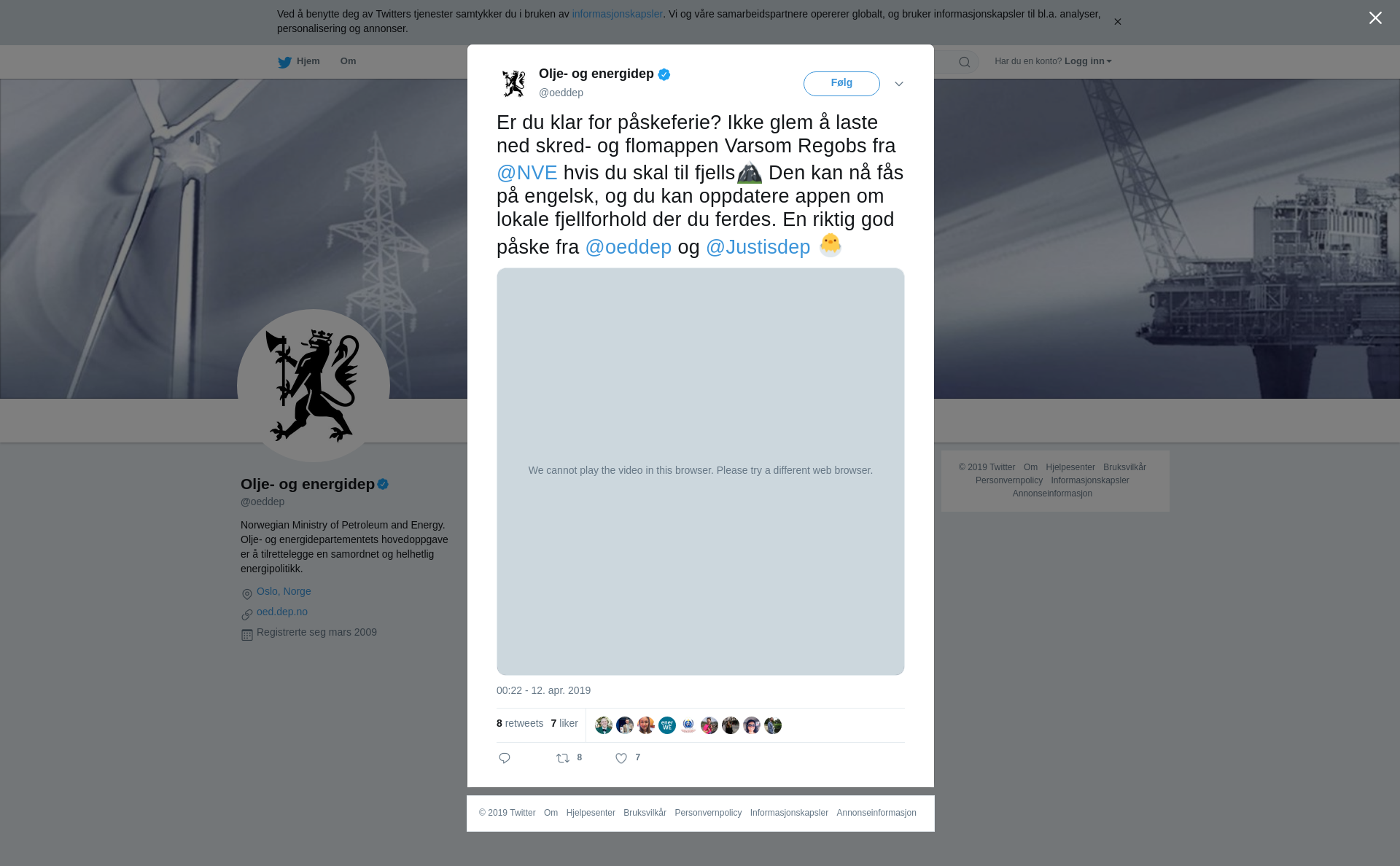
Task: Open the @NVE mention link
Action: [x=527, y=173]
